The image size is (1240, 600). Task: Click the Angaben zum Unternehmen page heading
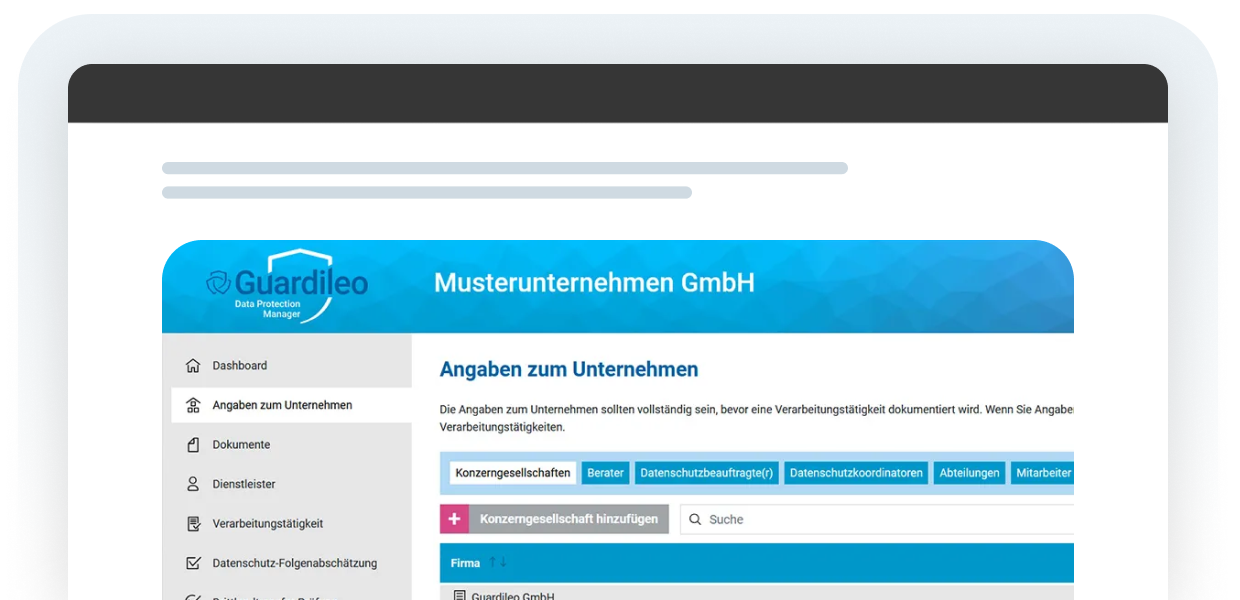[569, 369]
